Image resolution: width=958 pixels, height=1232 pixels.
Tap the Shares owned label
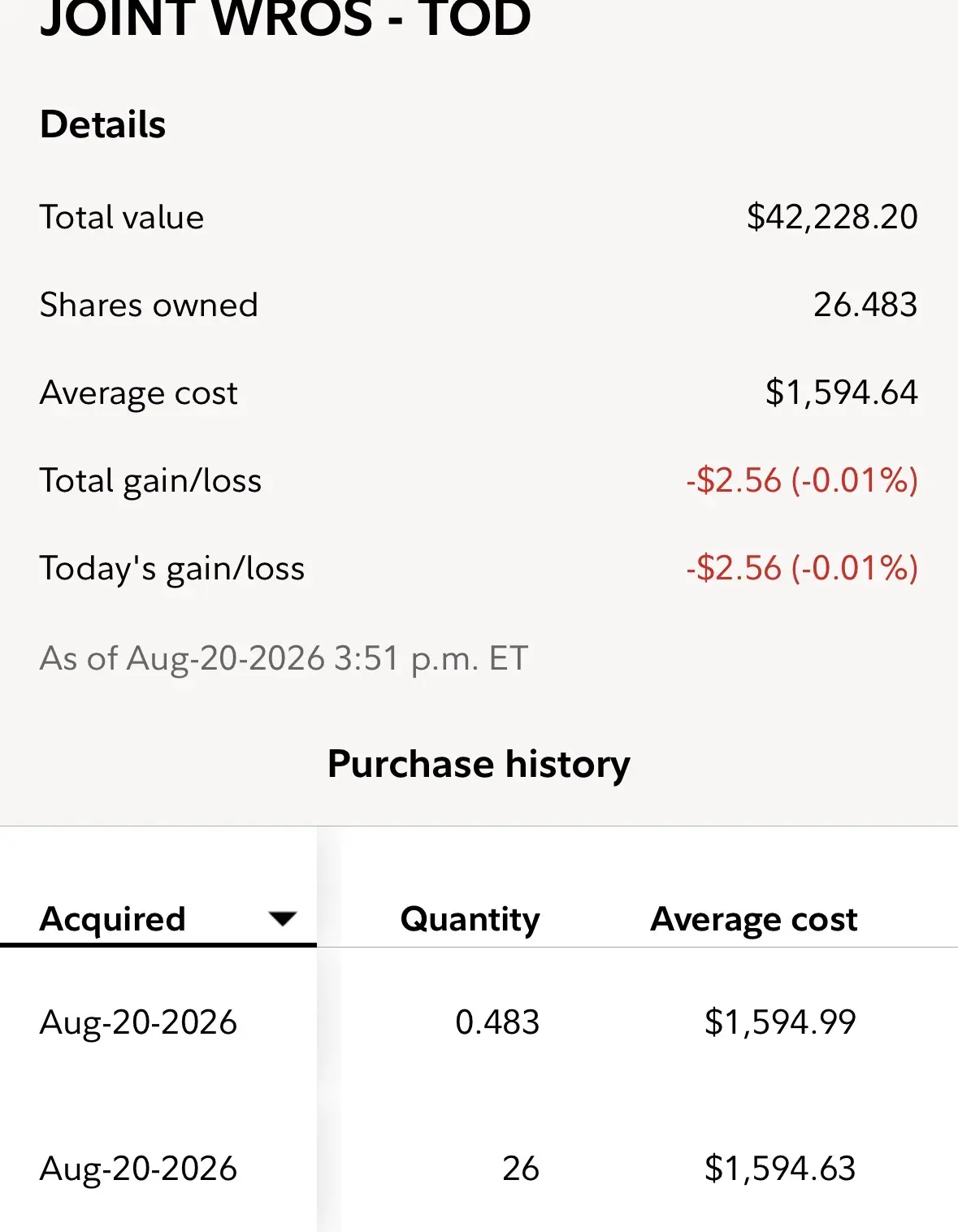pyautogui.click(x=149, y=305)
